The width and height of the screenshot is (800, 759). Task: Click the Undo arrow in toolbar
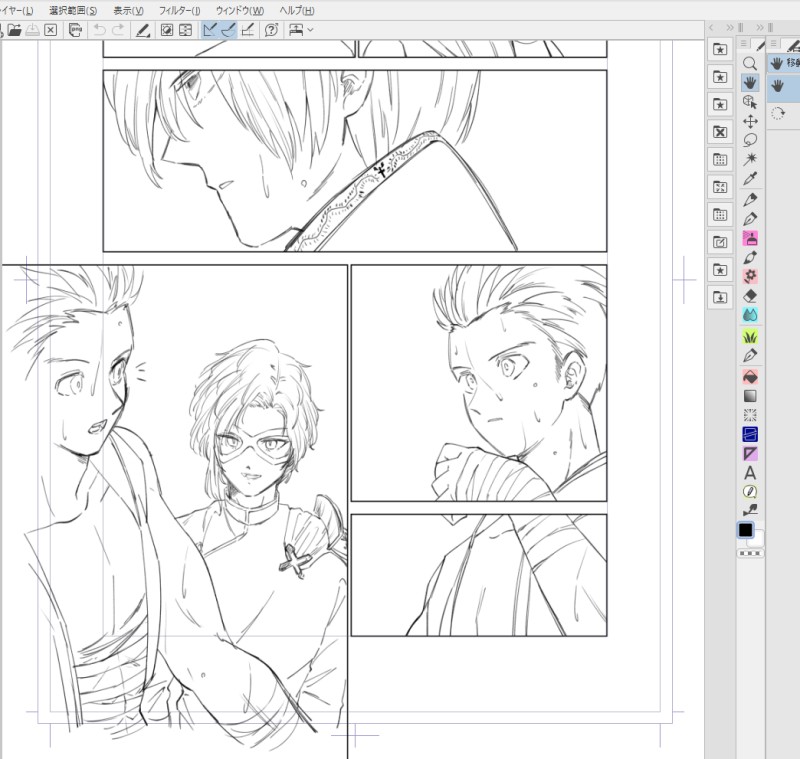pos(99,30)
